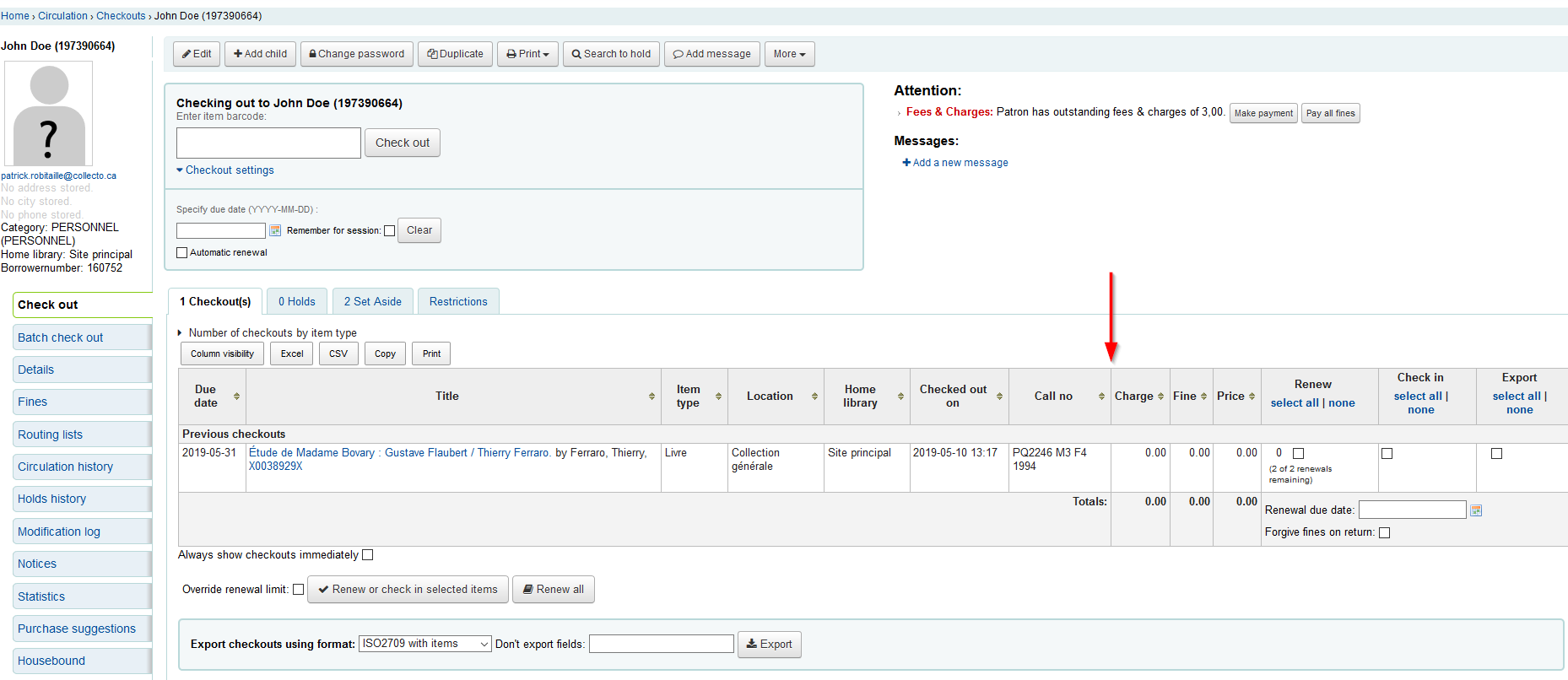Switch to the 0 Holds tab
This screenshot has width=1568, height=680.
[x=297, y=302]
